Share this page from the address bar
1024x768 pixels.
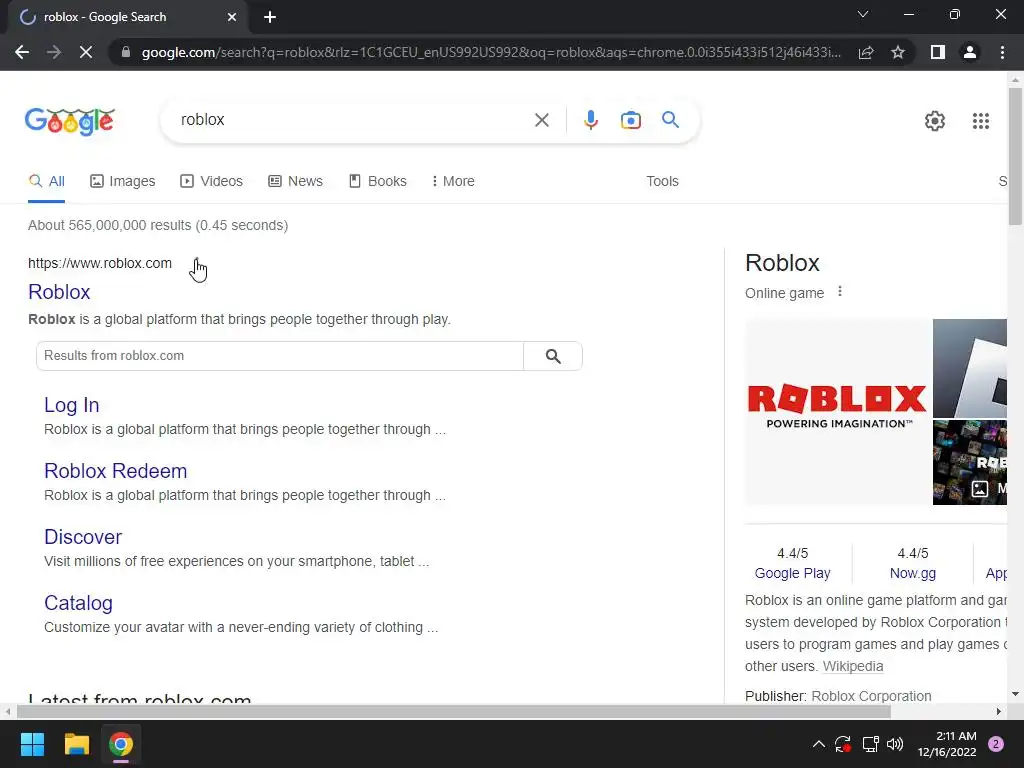coord(866,52)
